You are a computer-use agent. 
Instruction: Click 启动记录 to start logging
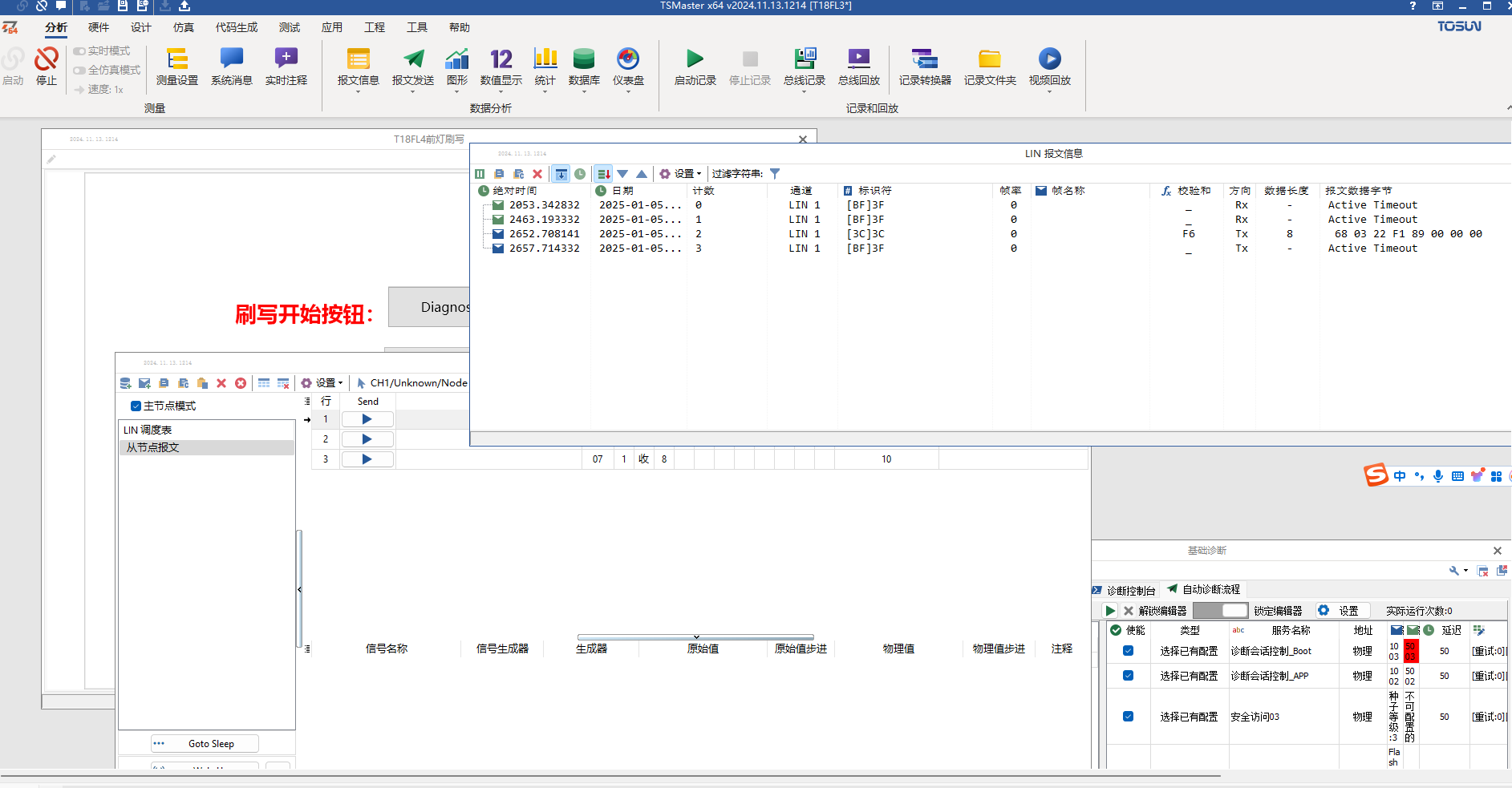point(695,66)
